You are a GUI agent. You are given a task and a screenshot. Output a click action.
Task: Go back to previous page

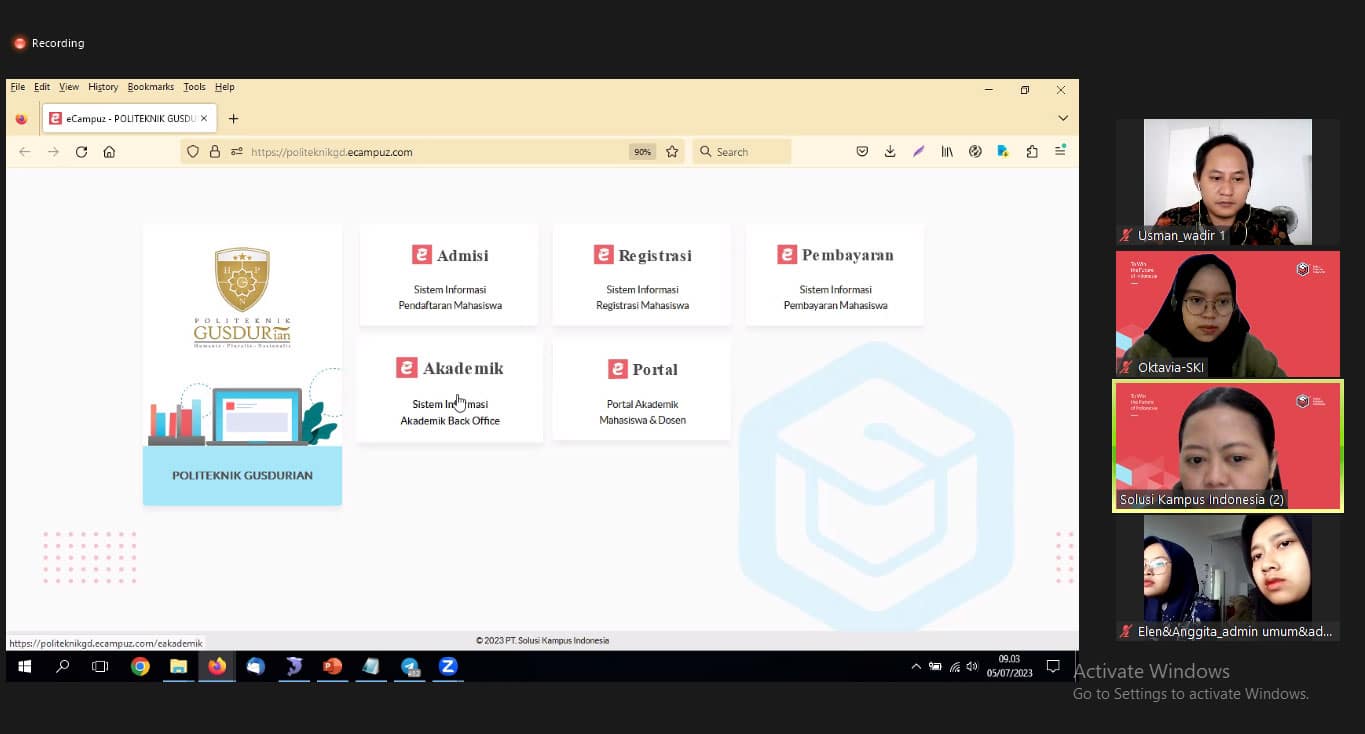[25, 152]
